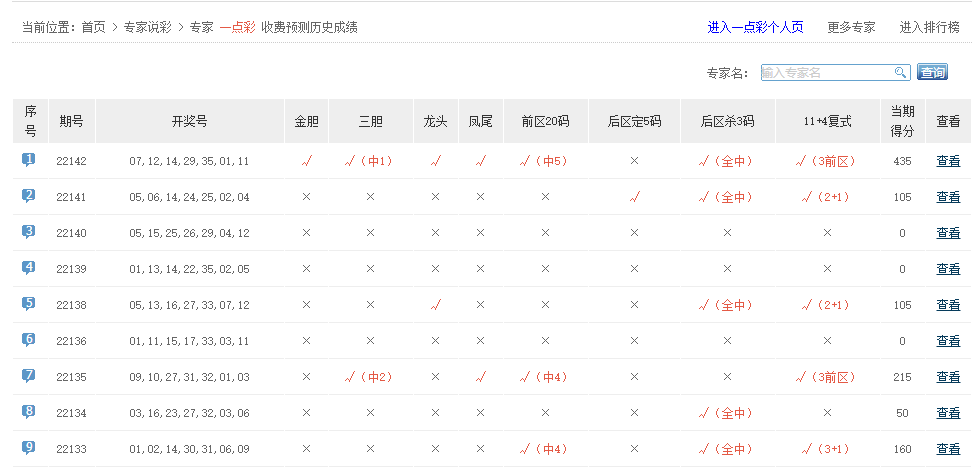Click the 当期得分 column header
The image size is (974, 467).
click(902, 121)
